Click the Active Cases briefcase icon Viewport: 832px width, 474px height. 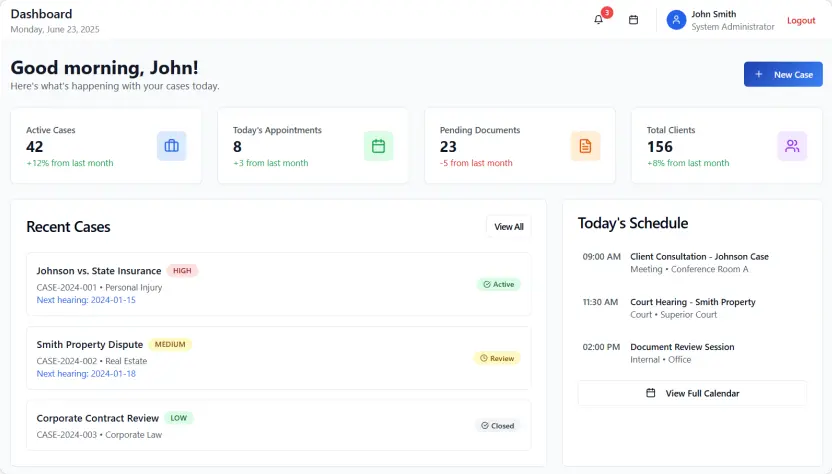[171, 146]
